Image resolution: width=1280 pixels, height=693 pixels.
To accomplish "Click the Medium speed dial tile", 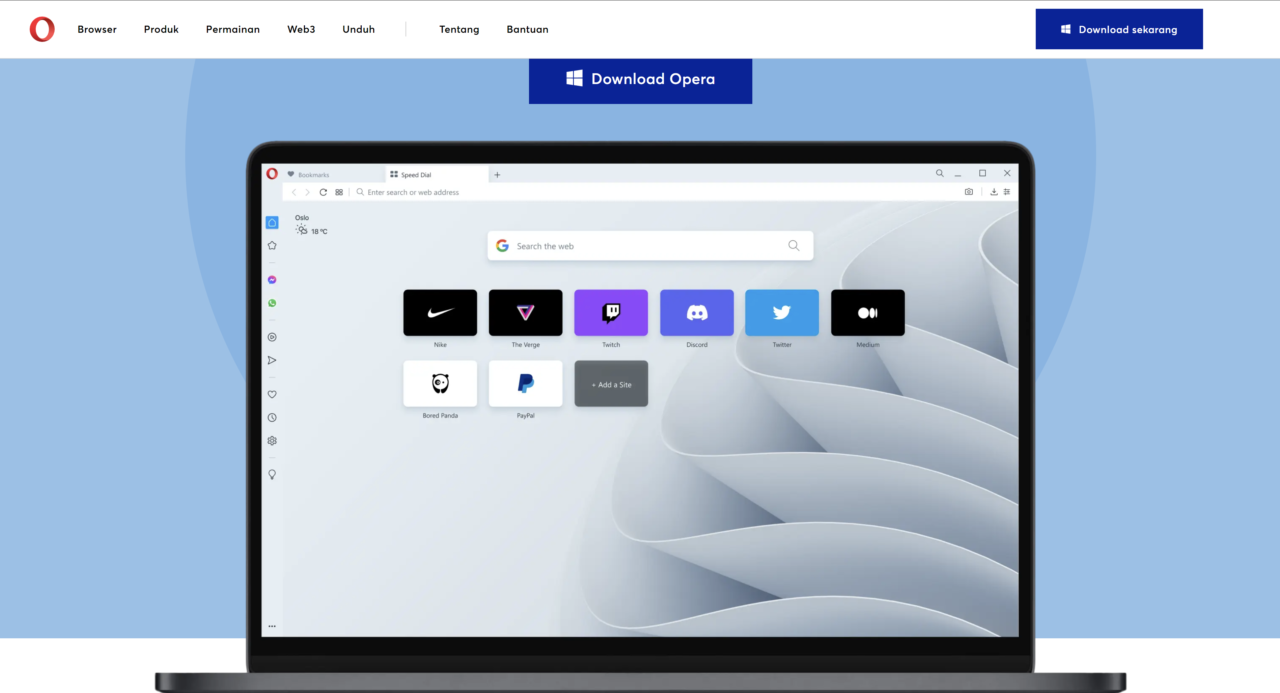I will tap(868, 313).
